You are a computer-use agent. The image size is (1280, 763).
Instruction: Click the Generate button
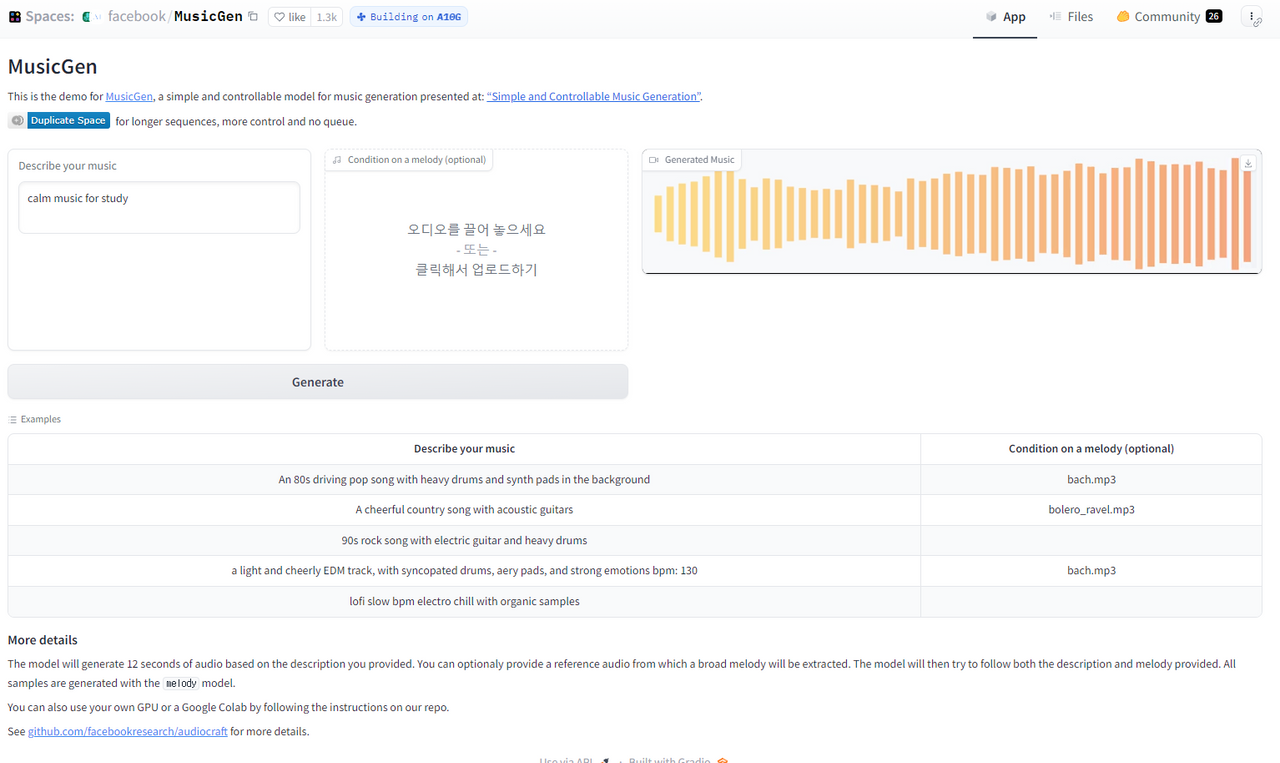click(318, 382)
